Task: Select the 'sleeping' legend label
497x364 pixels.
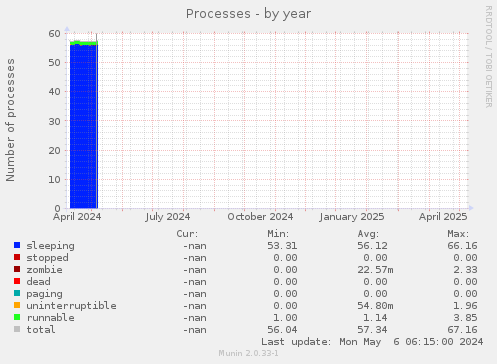Action: (51, 246)
